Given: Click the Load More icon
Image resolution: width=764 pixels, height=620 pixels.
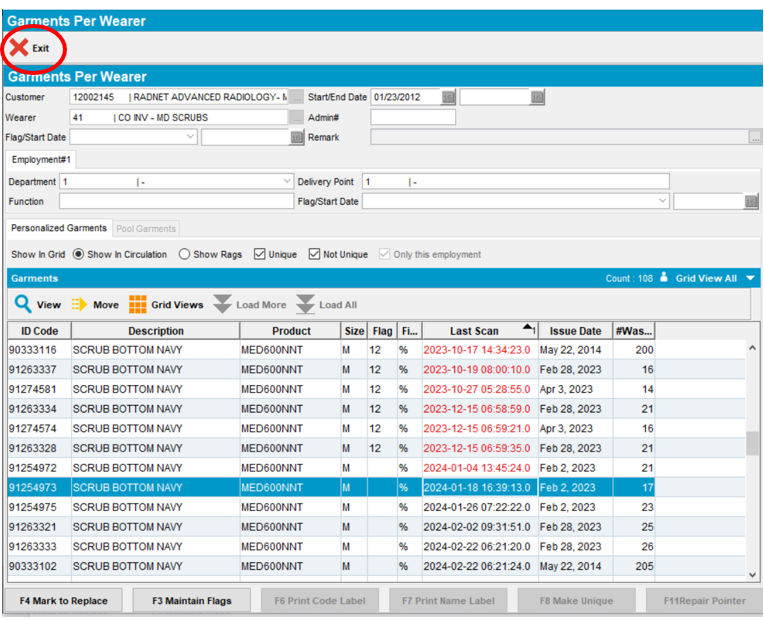Looking at the screenshot, I should (223, 305).
